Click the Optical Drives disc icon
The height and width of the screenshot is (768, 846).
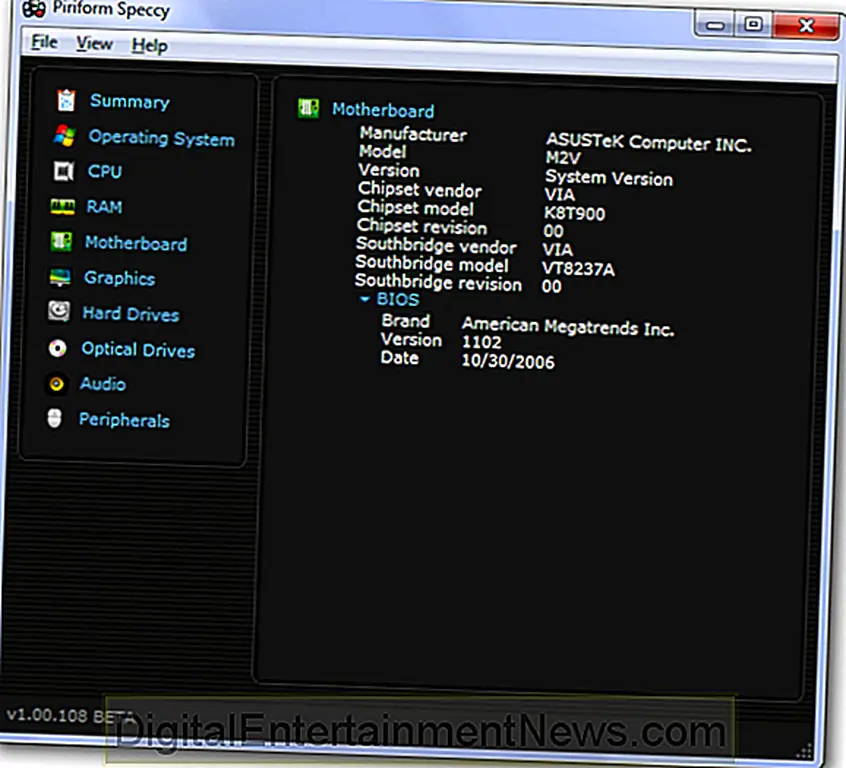tap(57, 348)
